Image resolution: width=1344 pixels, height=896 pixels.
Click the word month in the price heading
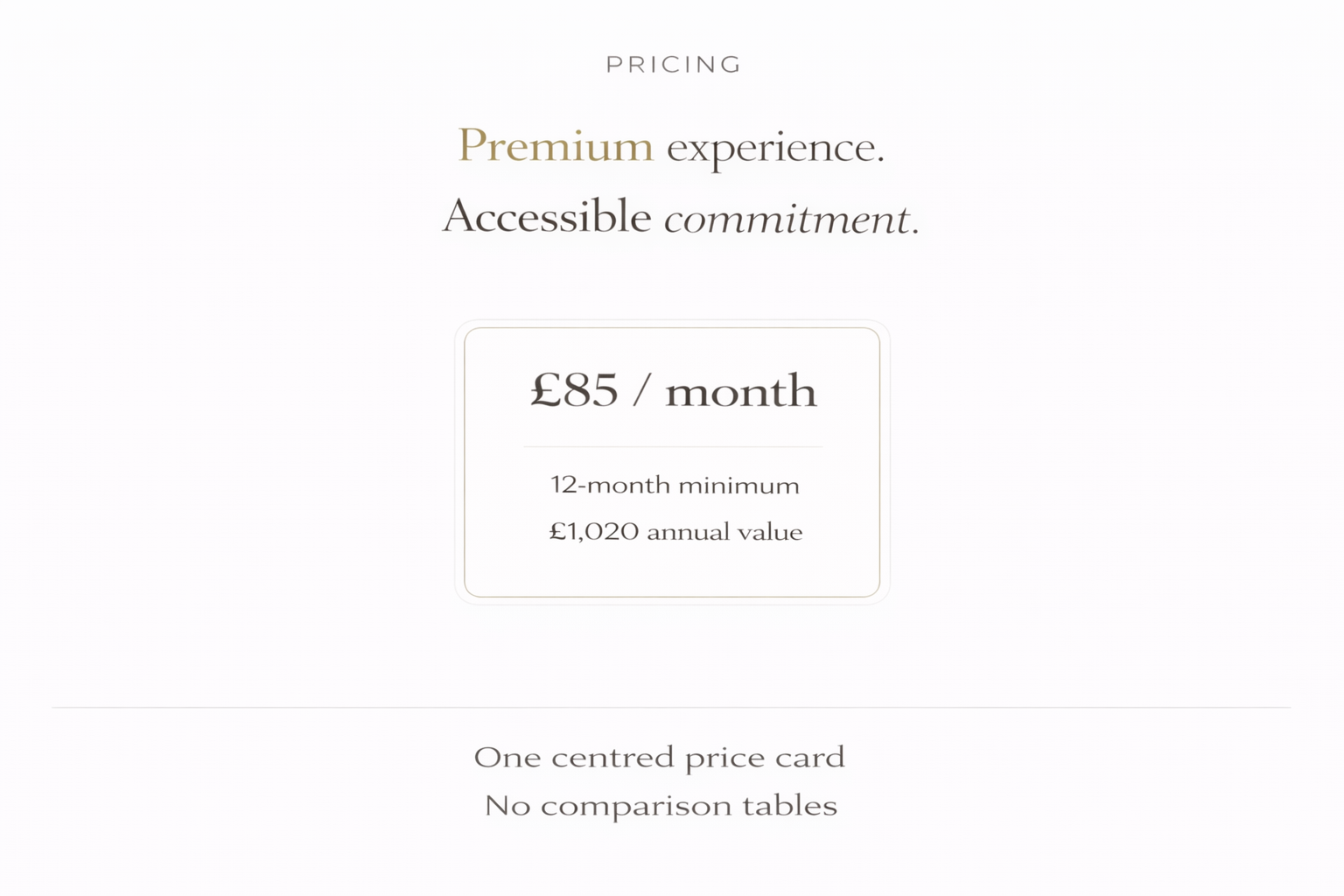[x=740, y=391]
